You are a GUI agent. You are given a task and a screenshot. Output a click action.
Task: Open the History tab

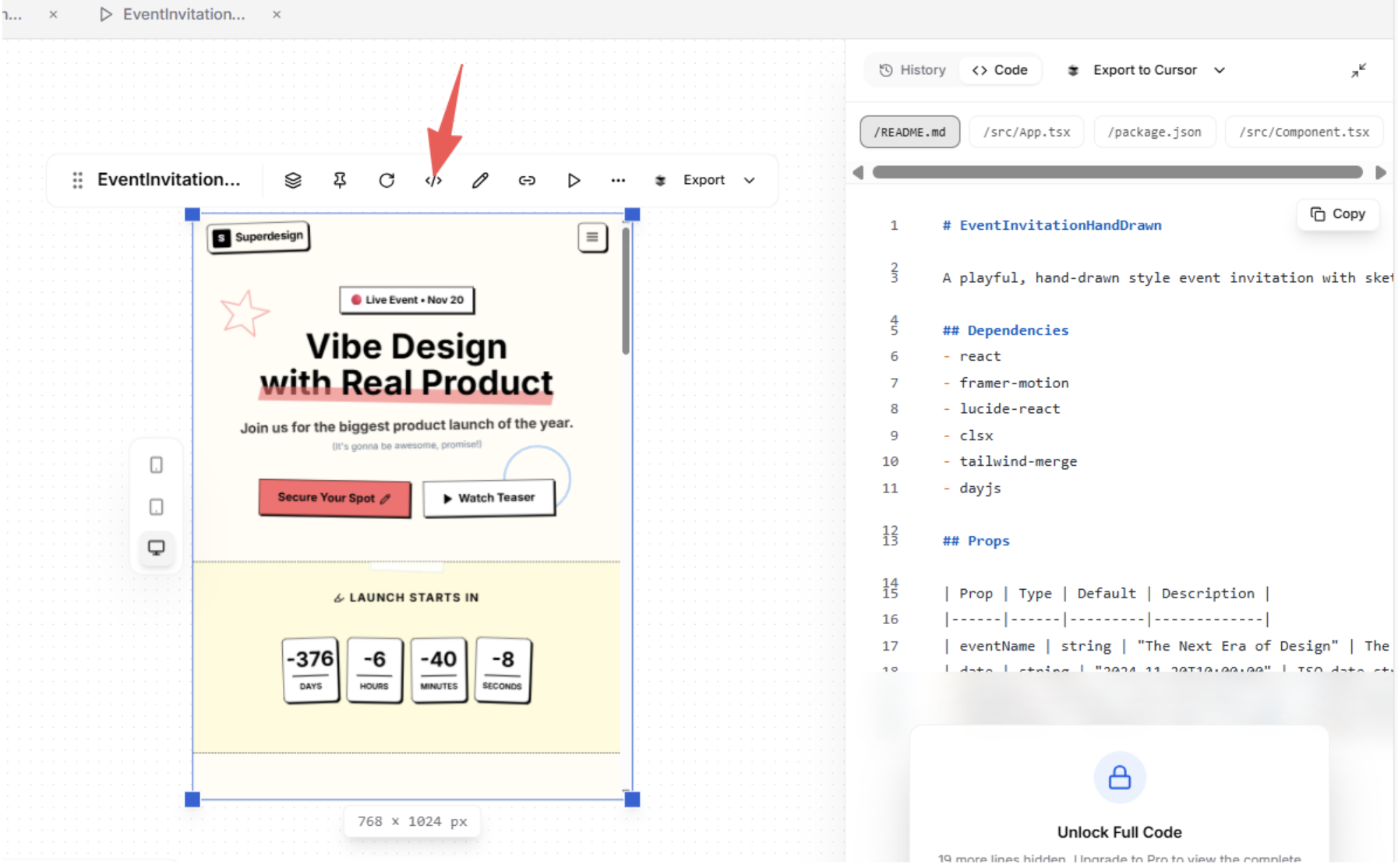(913, 70)
